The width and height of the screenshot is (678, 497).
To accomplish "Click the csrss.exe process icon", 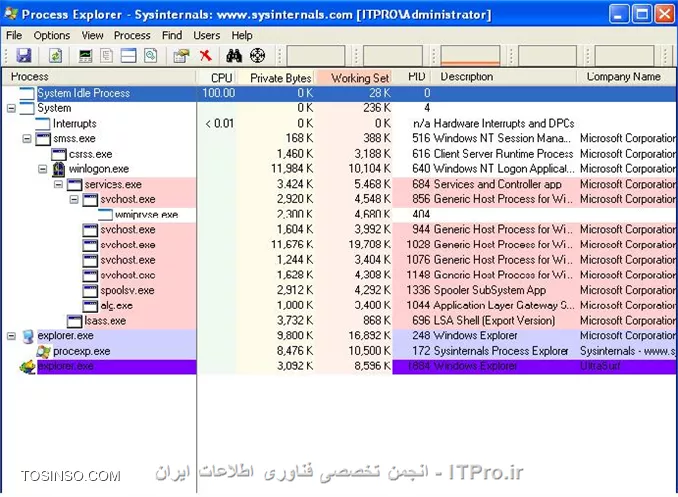I will click(58, 154).
